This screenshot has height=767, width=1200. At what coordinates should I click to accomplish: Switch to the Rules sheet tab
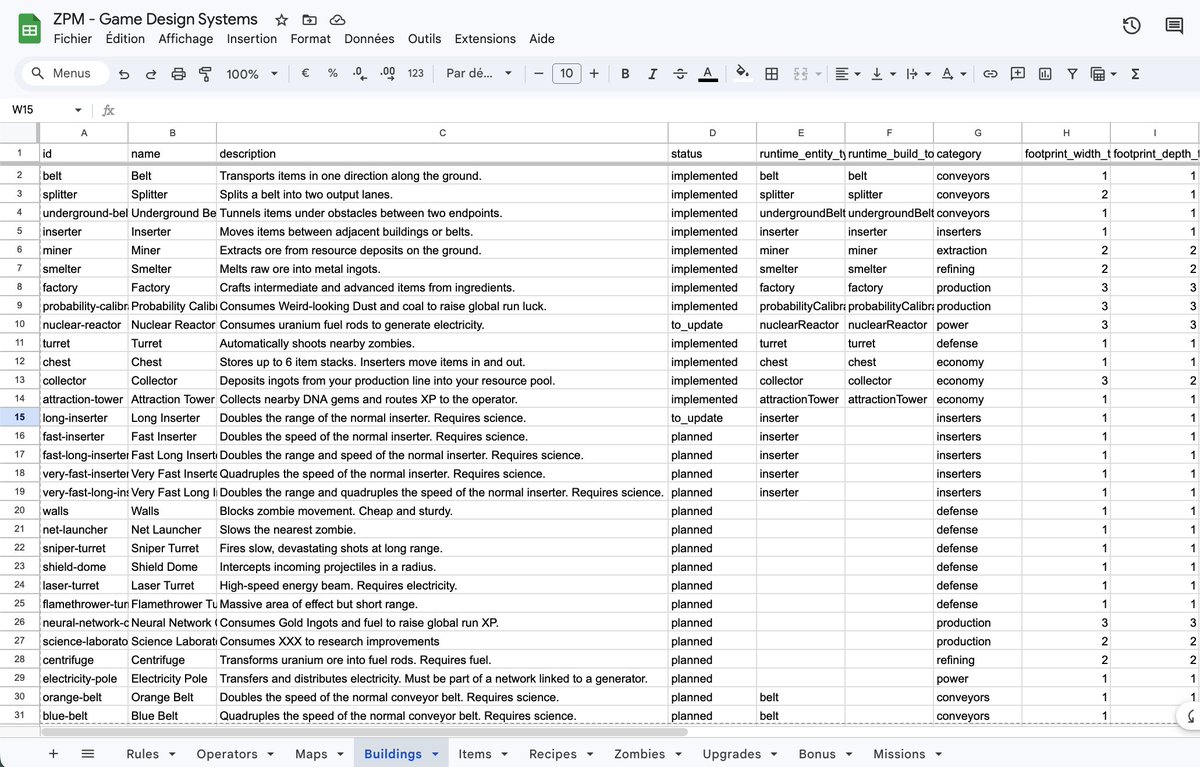click(142, 754)
